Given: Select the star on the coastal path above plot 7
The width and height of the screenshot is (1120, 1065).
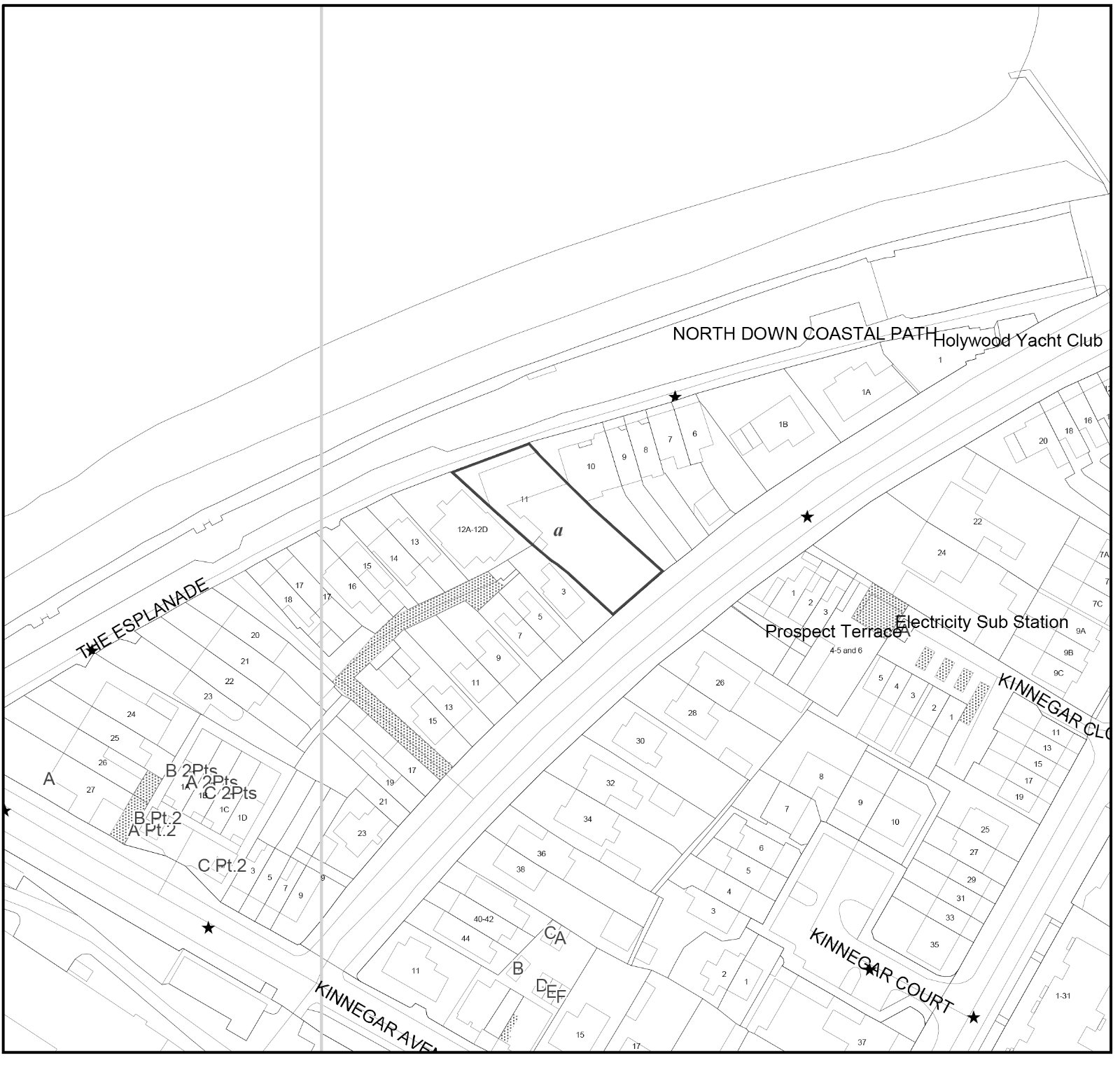Looking at the screenshot, I should pyautogui.click(x=675, y=397).
